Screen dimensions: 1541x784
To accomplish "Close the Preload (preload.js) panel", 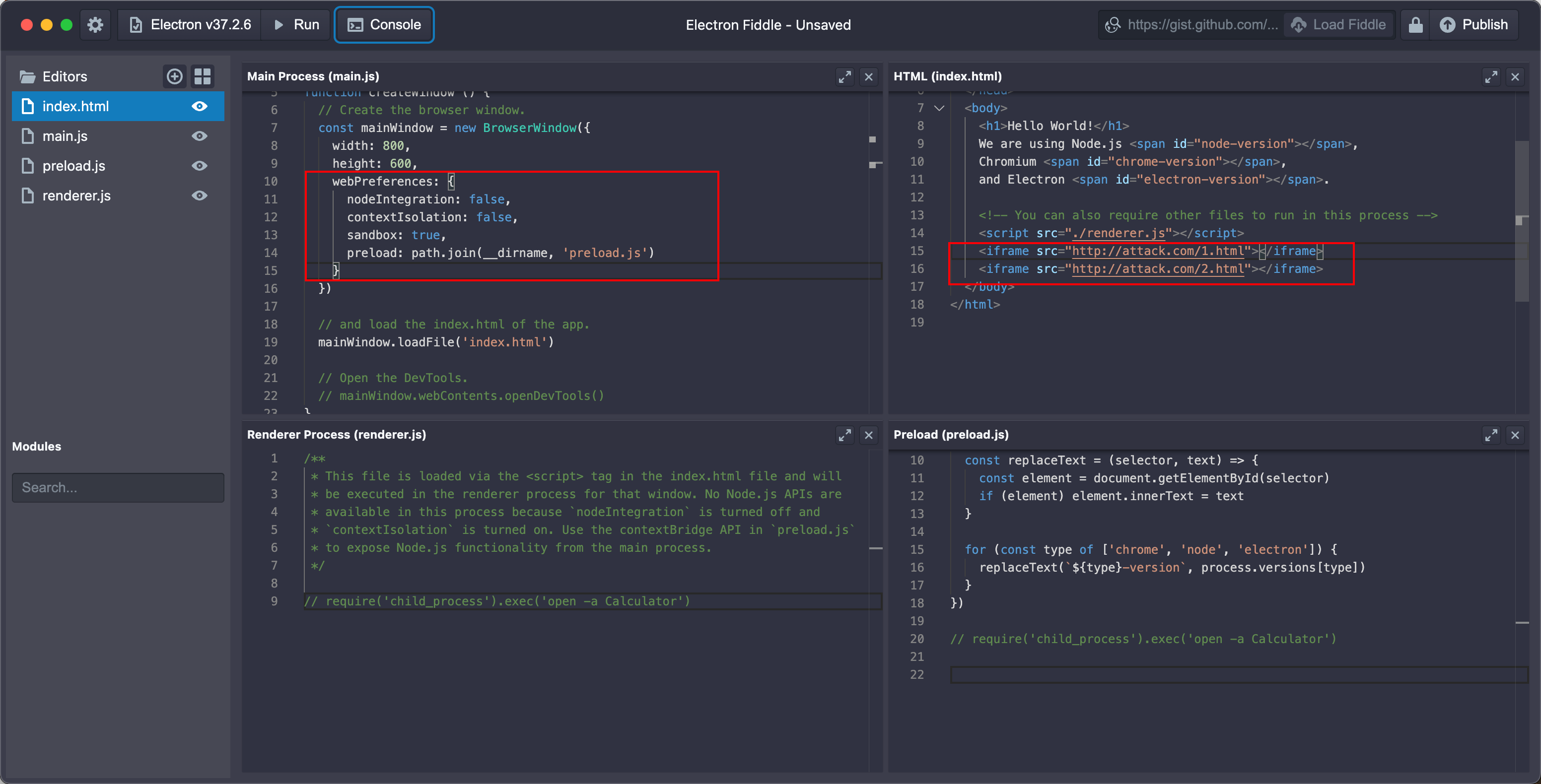I will (1515, 435).
